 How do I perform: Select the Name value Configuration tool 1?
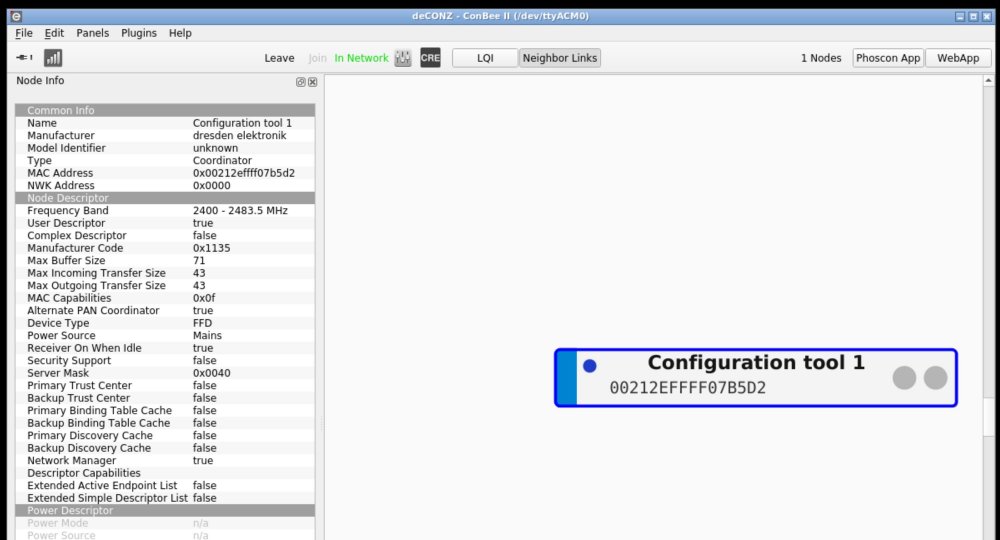coord(242,122)
